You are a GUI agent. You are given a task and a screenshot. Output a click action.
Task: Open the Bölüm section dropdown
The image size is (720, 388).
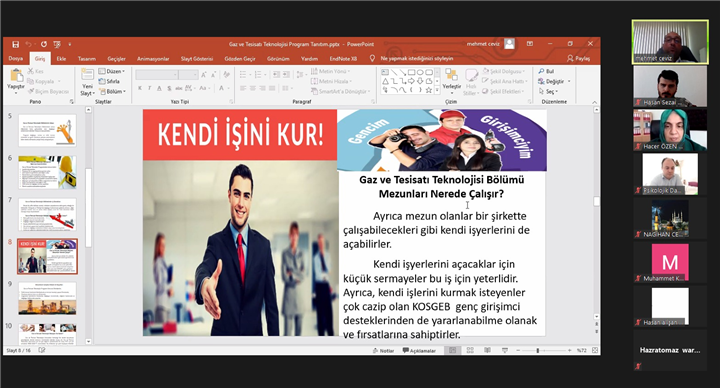(x=112, y=91)
